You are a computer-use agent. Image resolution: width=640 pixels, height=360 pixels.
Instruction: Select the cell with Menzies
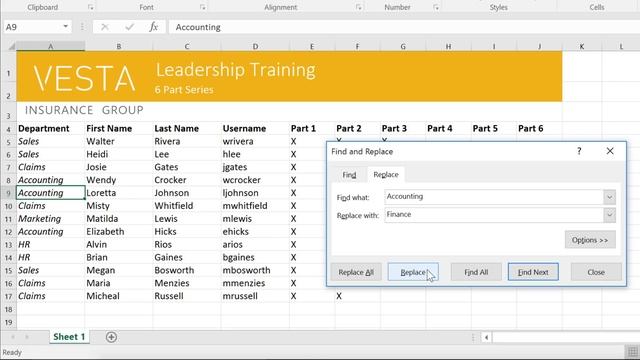187,283
